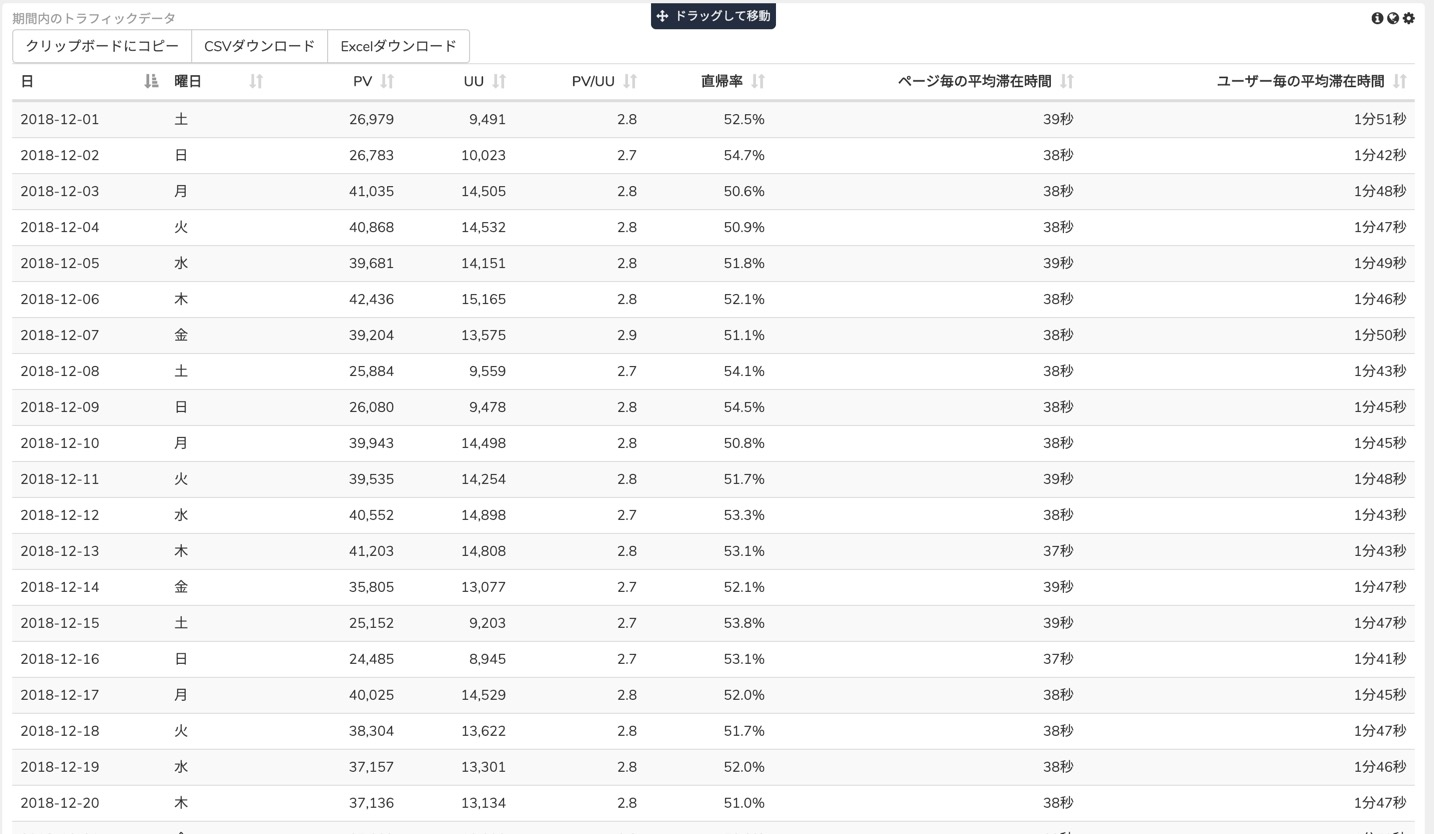
Task: Click PV value 26,979
Action: [x=371, y=119]
